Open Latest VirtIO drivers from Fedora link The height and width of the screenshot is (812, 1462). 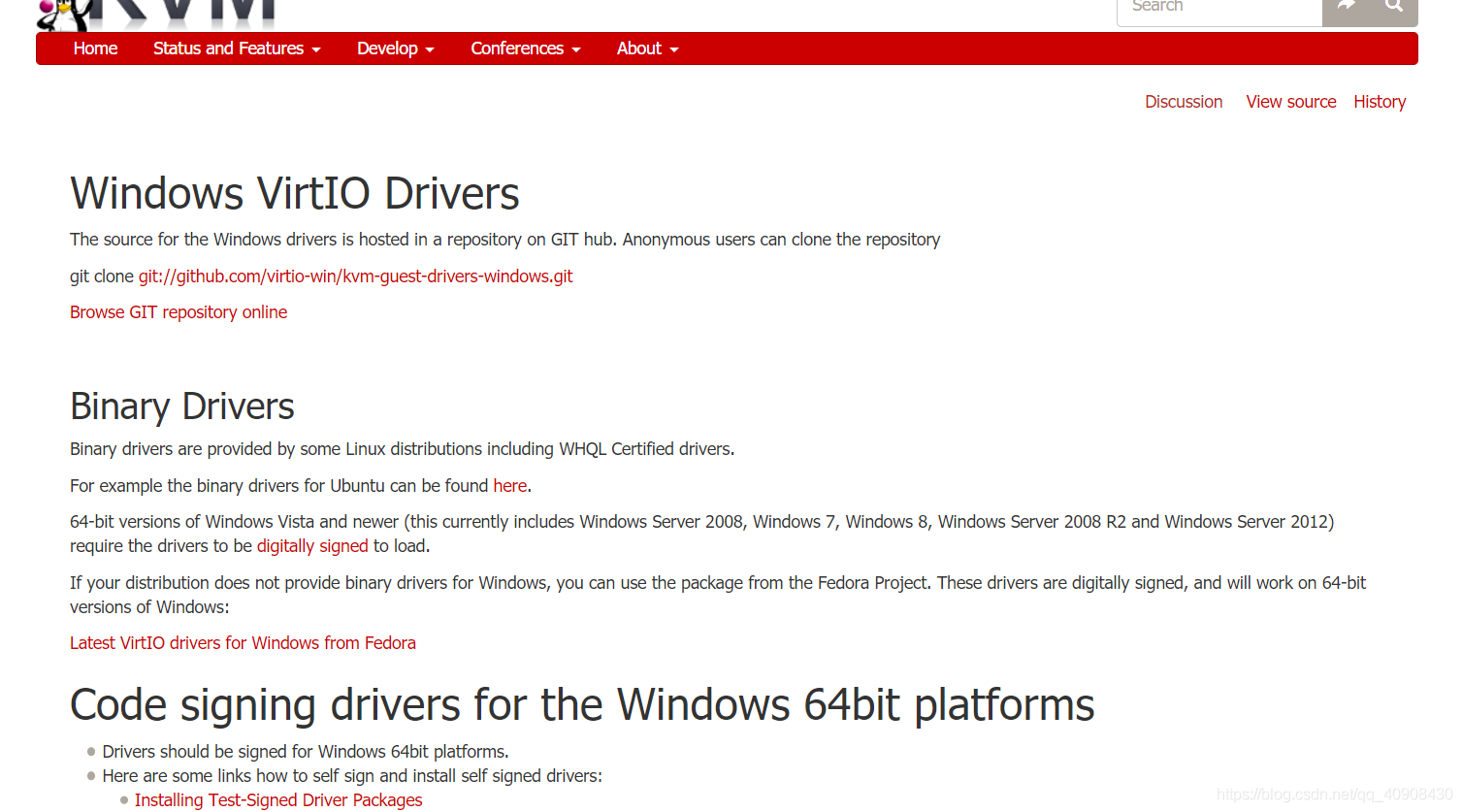pos(243,643)
